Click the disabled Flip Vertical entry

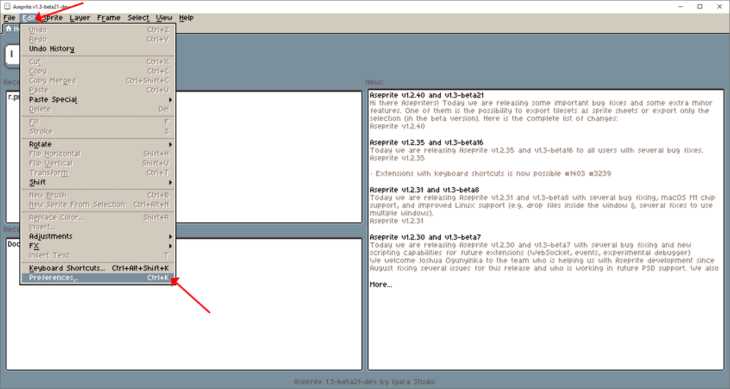pos(98,163)
